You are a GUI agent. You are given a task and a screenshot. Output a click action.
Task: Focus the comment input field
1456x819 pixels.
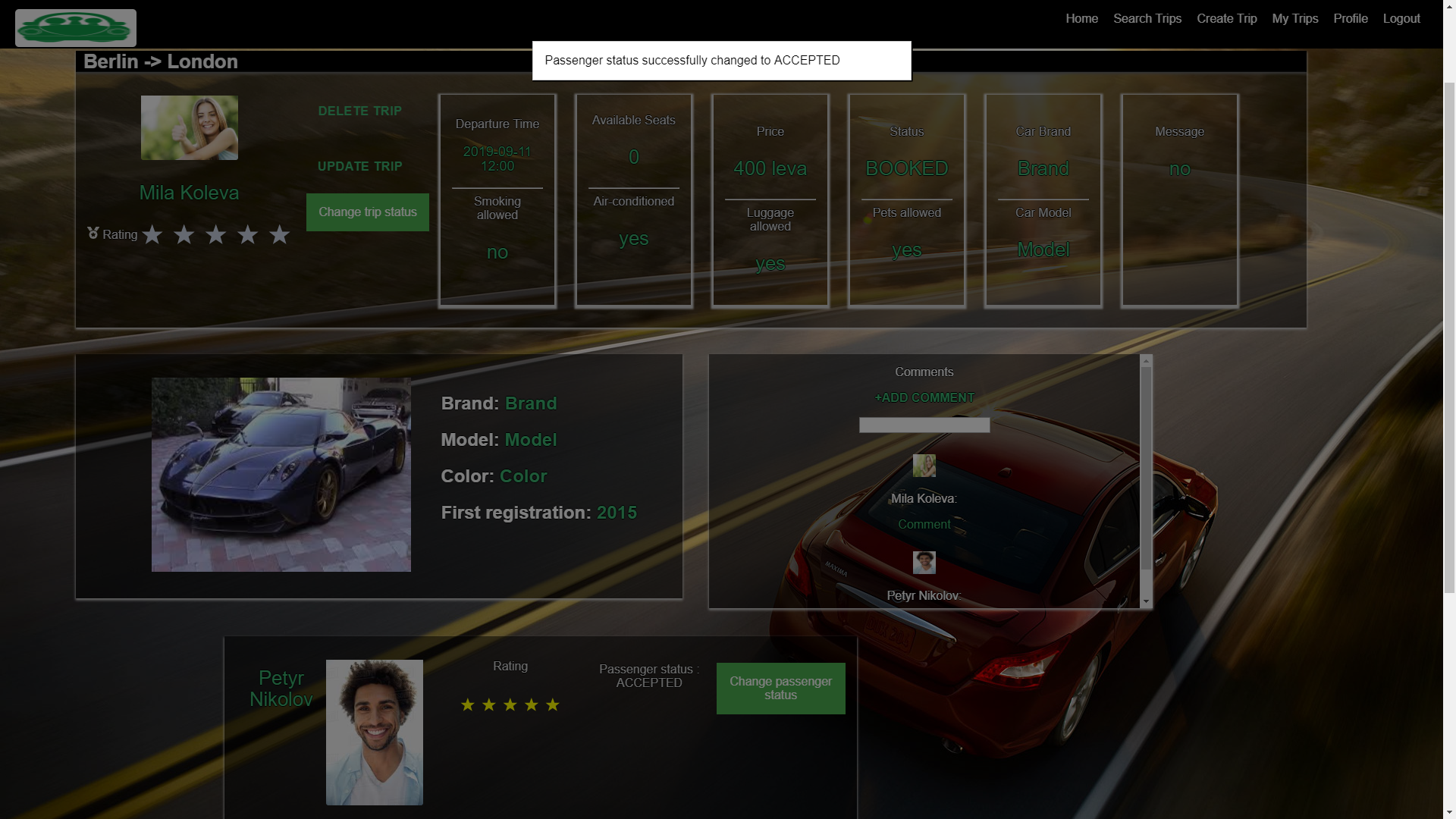(x=924, y=425)
